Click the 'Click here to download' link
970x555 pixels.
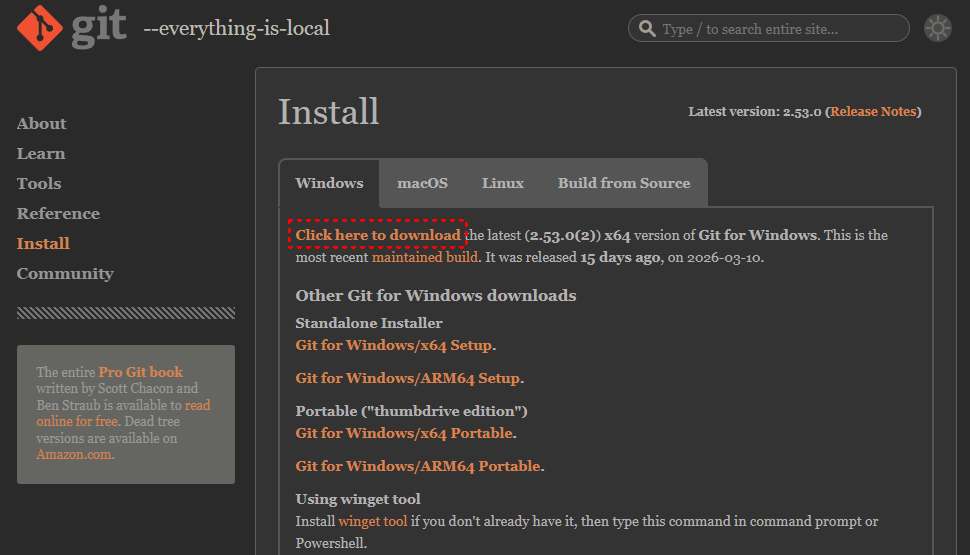pyautogui.click(x=378, y=235)
